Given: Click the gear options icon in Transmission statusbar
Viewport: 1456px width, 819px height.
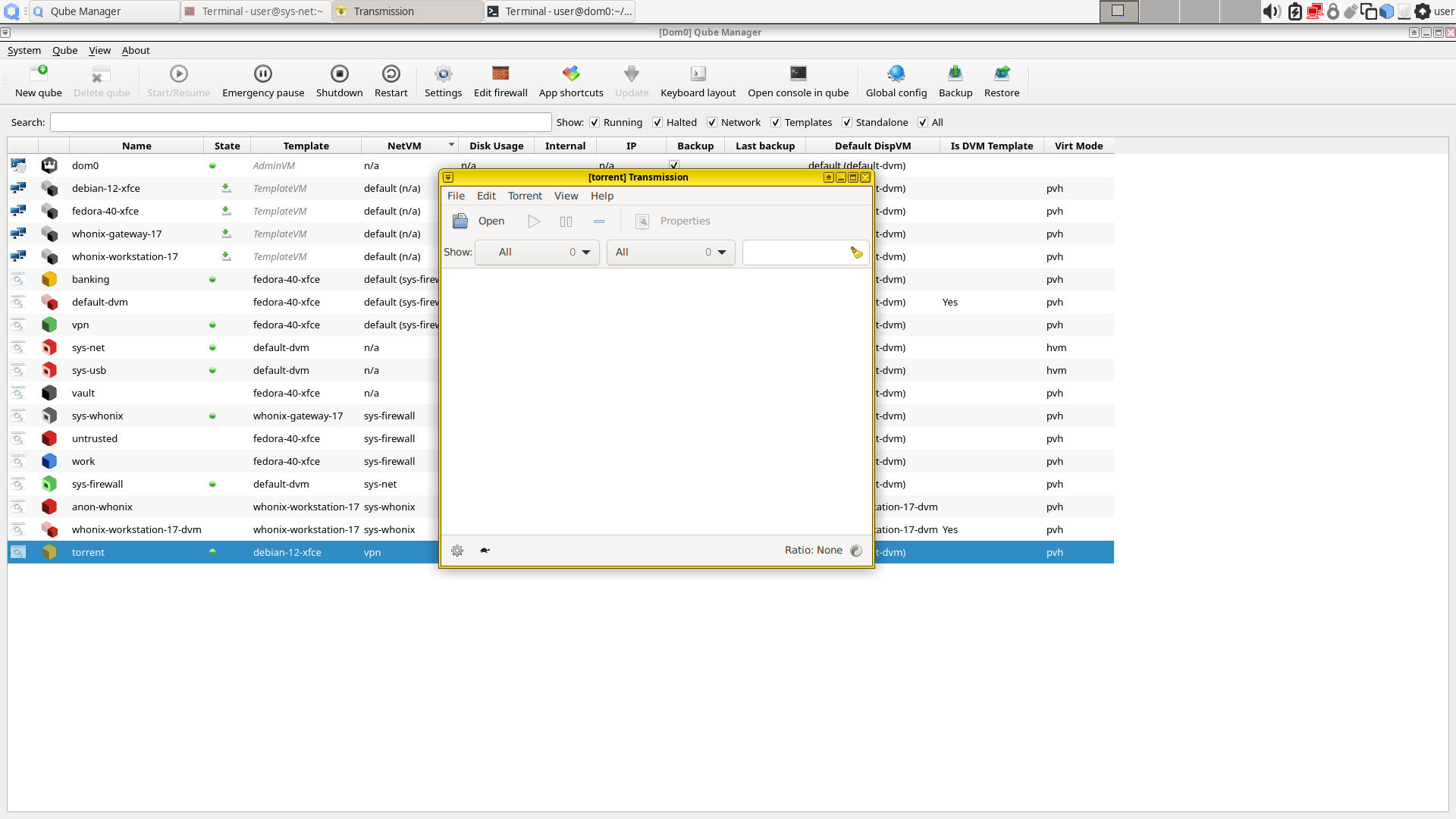Looking at the screenshot, I should pyautogui.click(x=457, y=551).
